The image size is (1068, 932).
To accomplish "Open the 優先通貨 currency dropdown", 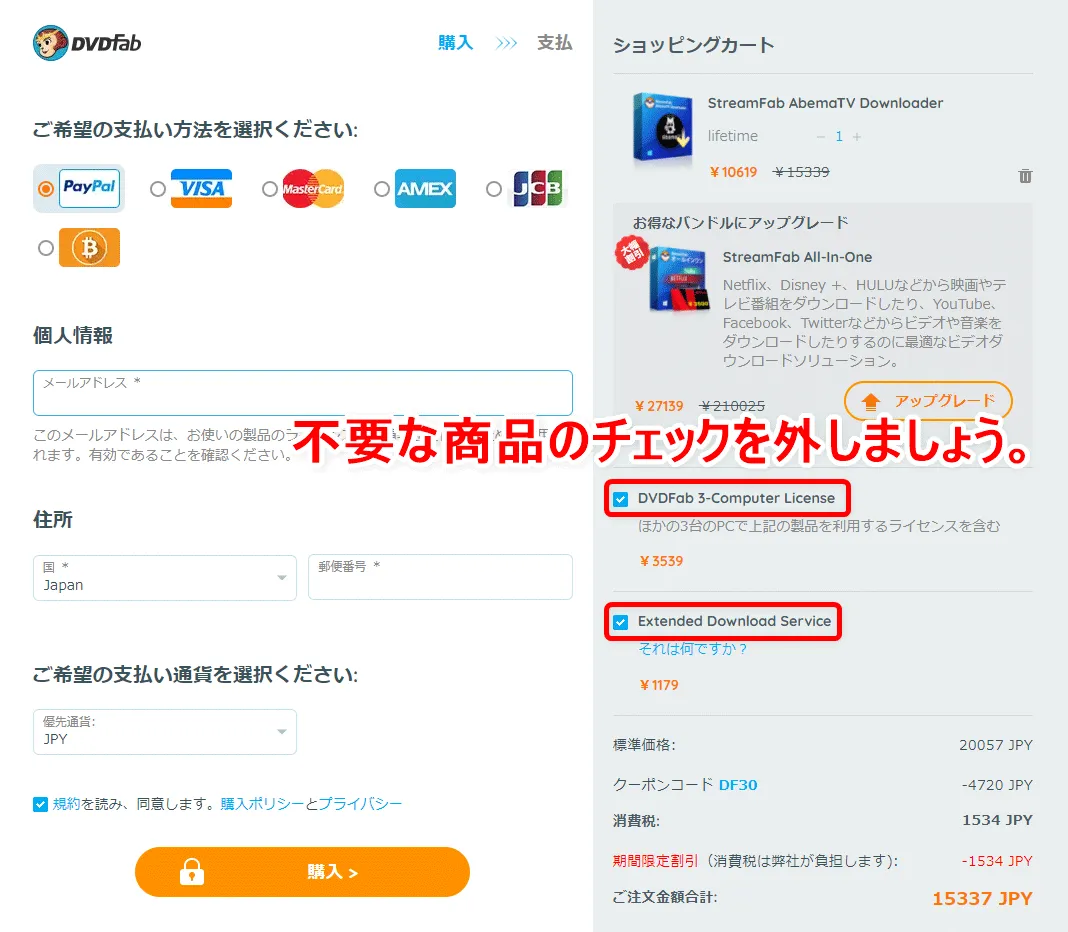I will point(165,732).
